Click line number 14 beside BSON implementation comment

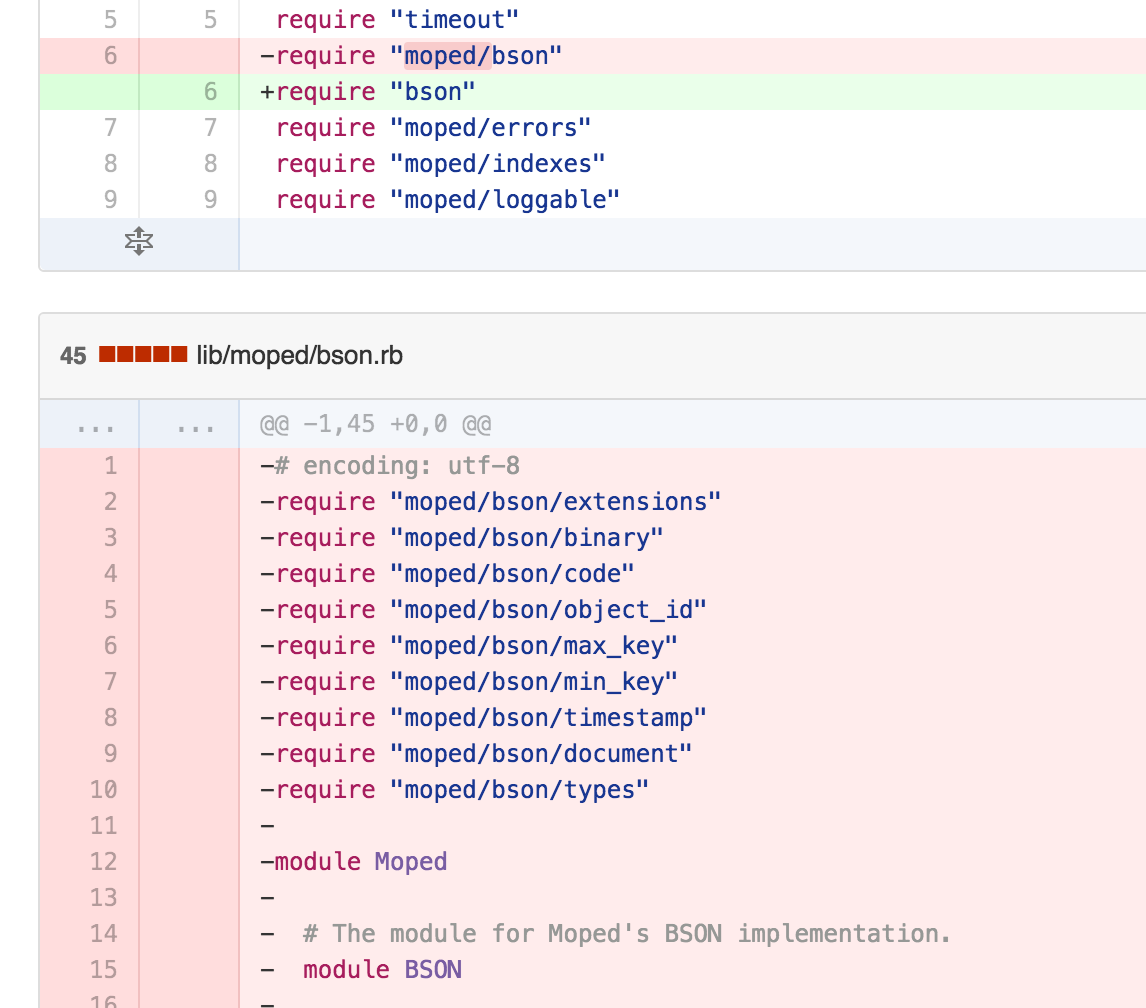click(x=104, y=934)
